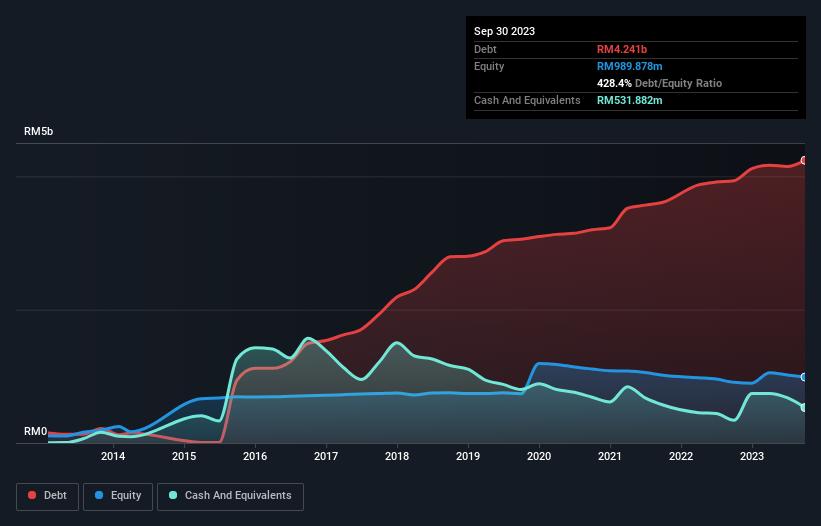Viewport: 821px width, 526px height.
Task: Click the red Debt endpoint marker
Action: coord(804,161)
